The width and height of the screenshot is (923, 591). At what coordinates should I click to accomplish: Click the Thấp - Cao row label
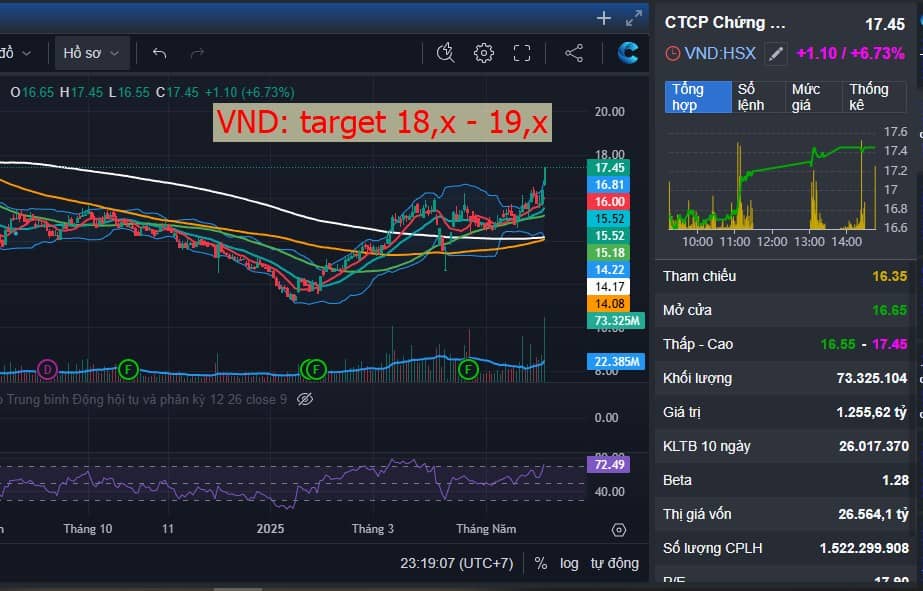click(x=698, y=344)
